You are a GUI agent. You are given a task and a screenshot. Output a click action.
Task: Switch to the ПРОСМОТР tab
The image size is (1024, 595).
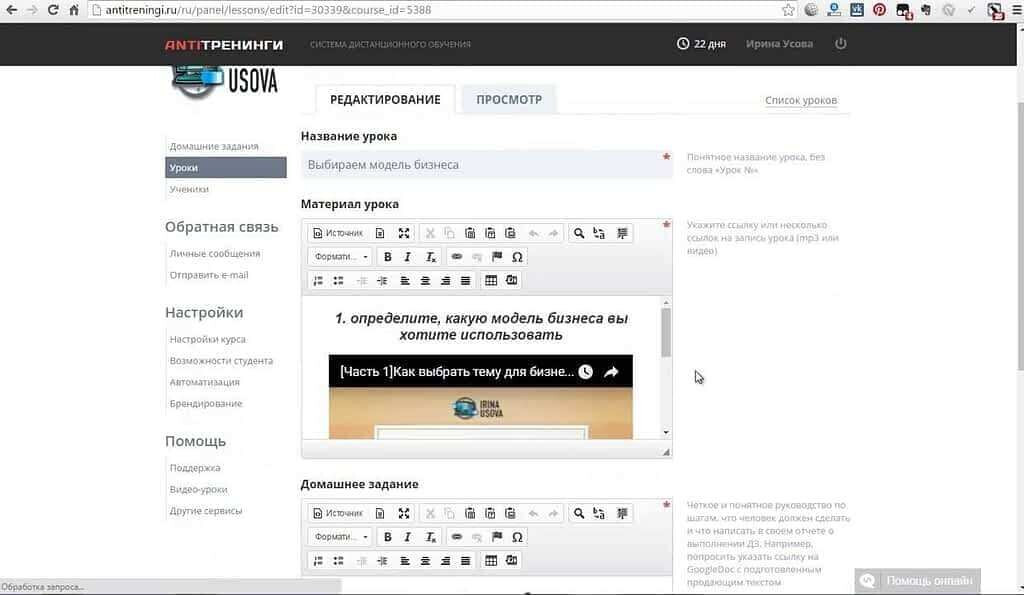[x=509, y=99]
